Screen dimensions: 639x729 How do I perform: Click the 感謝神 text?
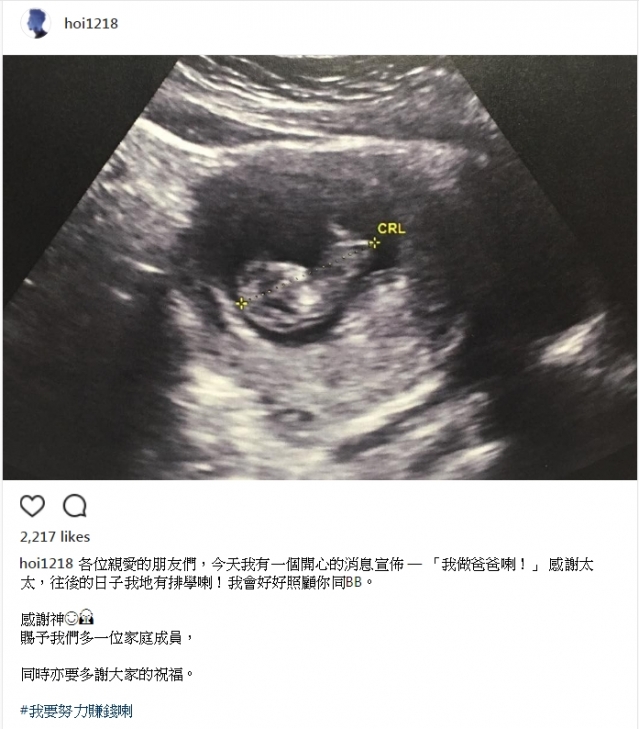click(x=42, y=619)
